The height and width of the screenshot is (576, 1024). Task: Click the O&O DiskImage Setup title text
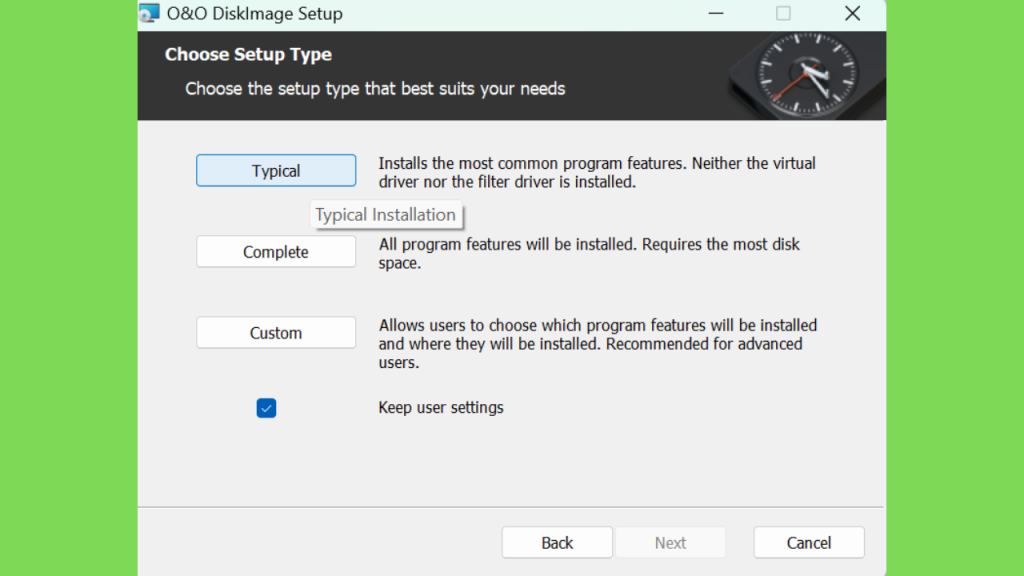(x=255, y=14)
